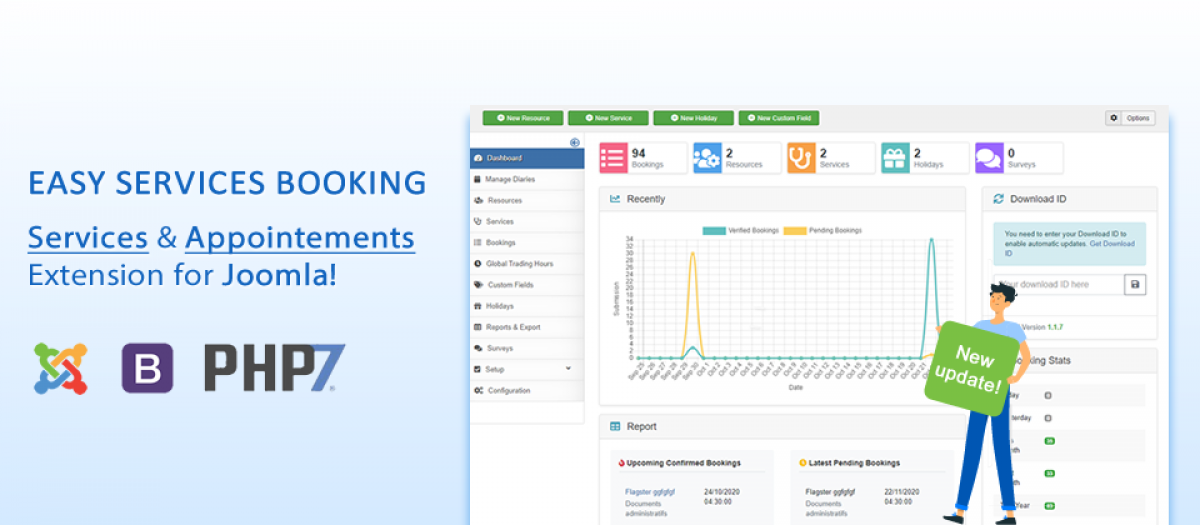1200x525 pixels.
Task: Click the Recently chart icon
Action: coord(615,199)
